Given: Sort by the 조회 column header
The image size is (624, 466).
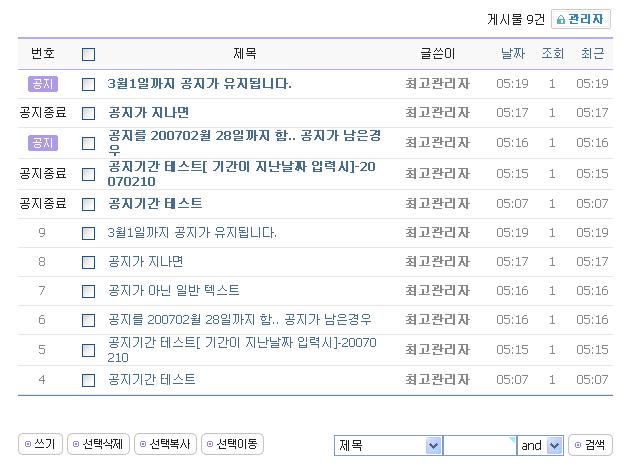Looking at the screenshot, I should pos(552,53).
